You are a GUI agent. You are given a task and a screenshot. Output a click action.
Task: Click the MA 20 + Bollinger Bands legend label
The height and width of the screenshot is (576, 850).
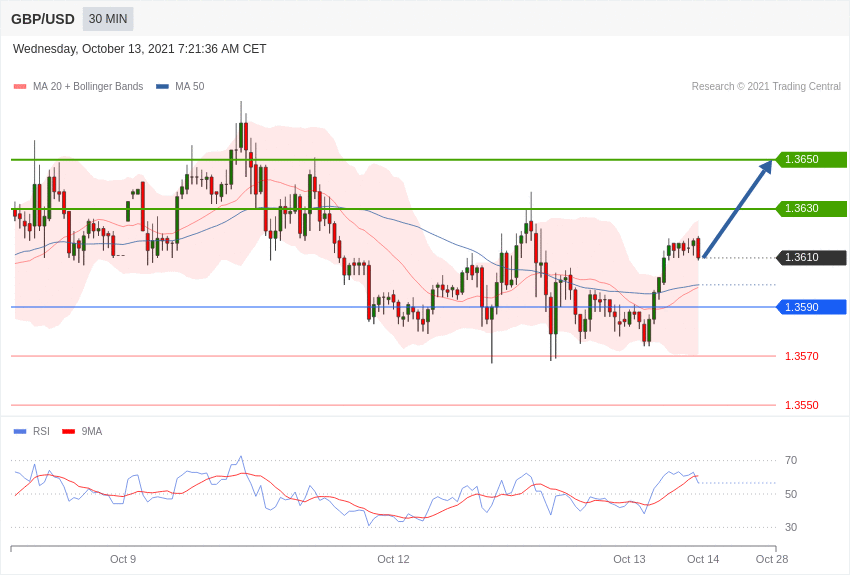click(x=88, y=87)
